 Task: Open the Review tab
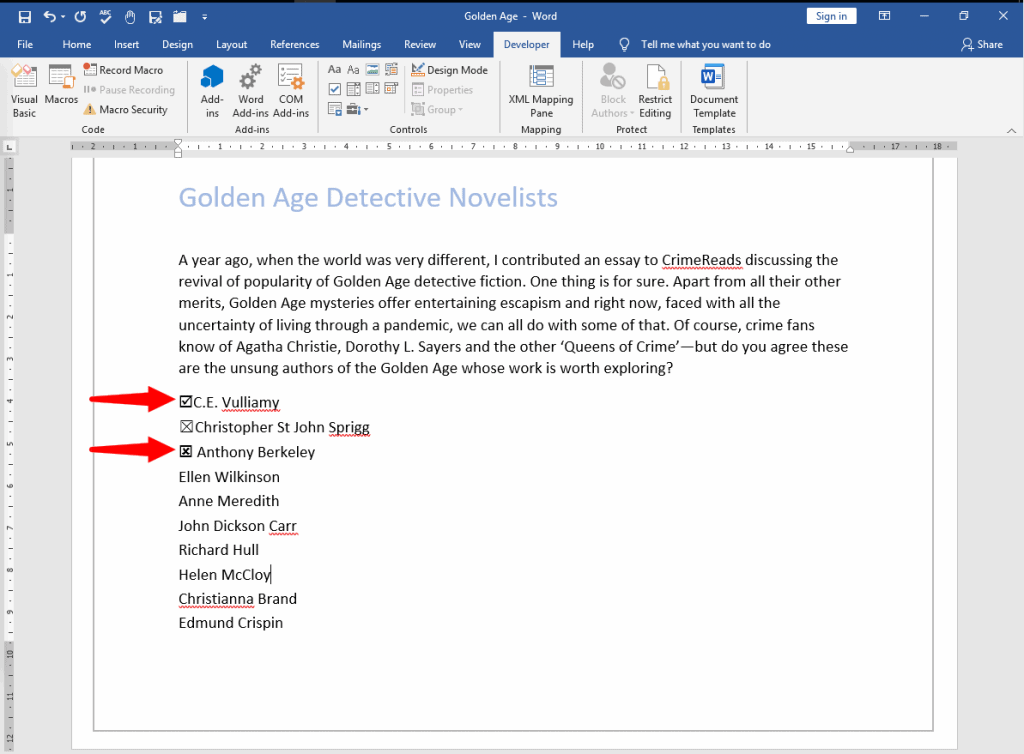pos(419,44)
